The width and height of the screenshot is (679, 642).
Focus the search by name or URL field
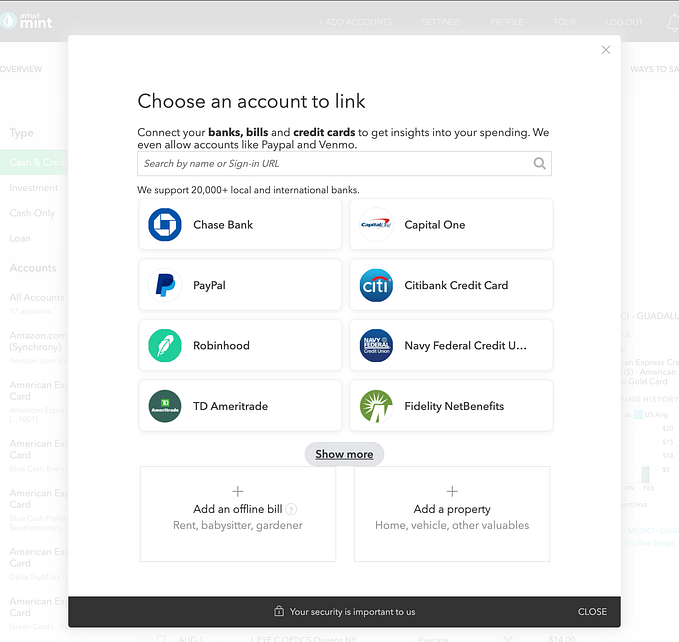click(344, 164)
